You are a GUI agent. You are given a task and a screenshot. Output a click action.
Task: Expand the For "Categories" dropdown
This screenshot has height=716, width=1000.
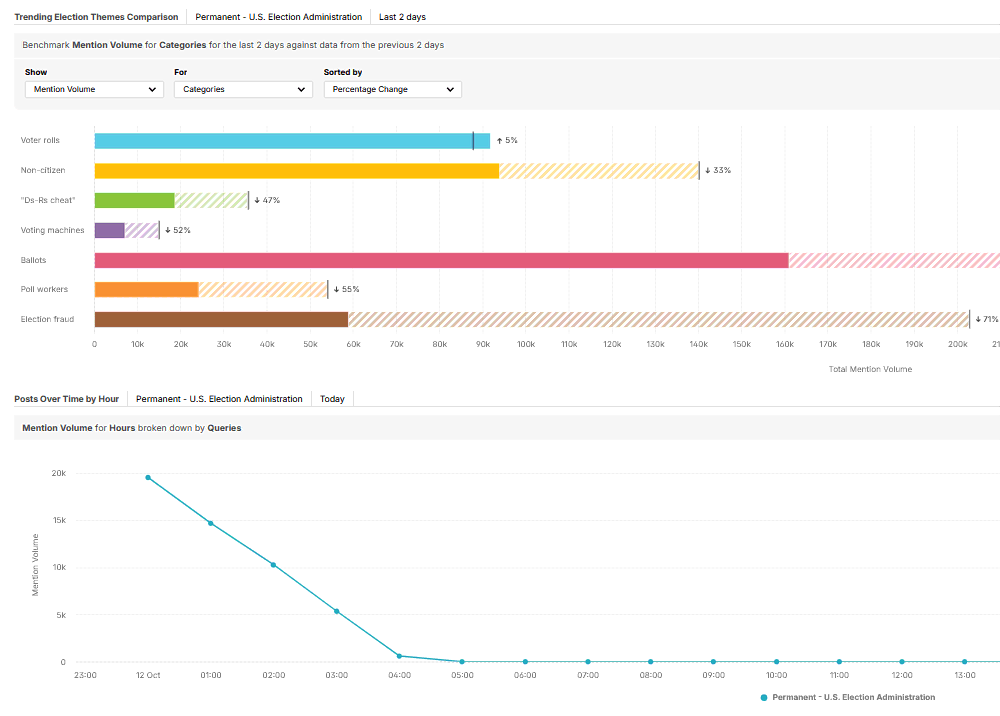click(x=243, y=89)
